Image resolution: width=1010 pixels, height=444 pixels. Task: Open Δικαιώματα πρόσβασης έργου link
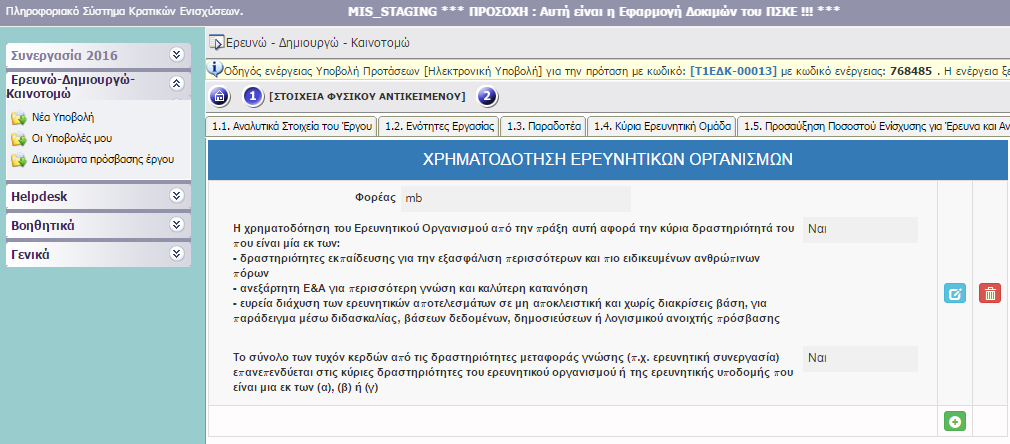[x=103, y=159]
